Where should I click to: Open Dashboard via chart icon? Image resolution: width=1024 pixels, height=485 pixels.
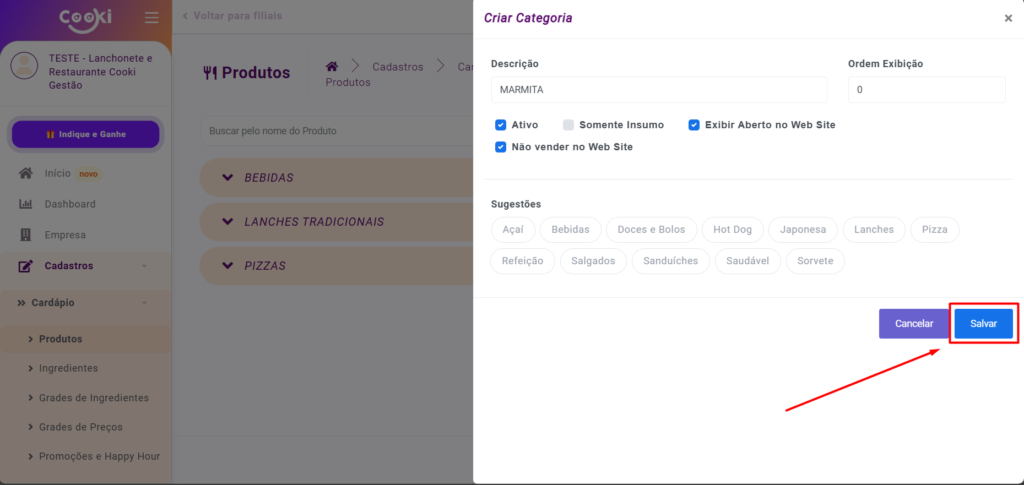(x=26, y=204)
